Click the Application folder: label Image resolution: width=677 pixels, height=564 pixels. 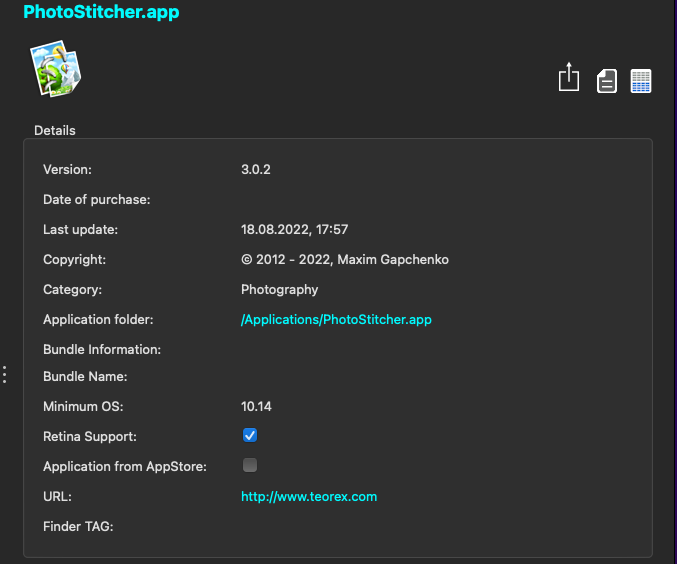pos(98,320)
